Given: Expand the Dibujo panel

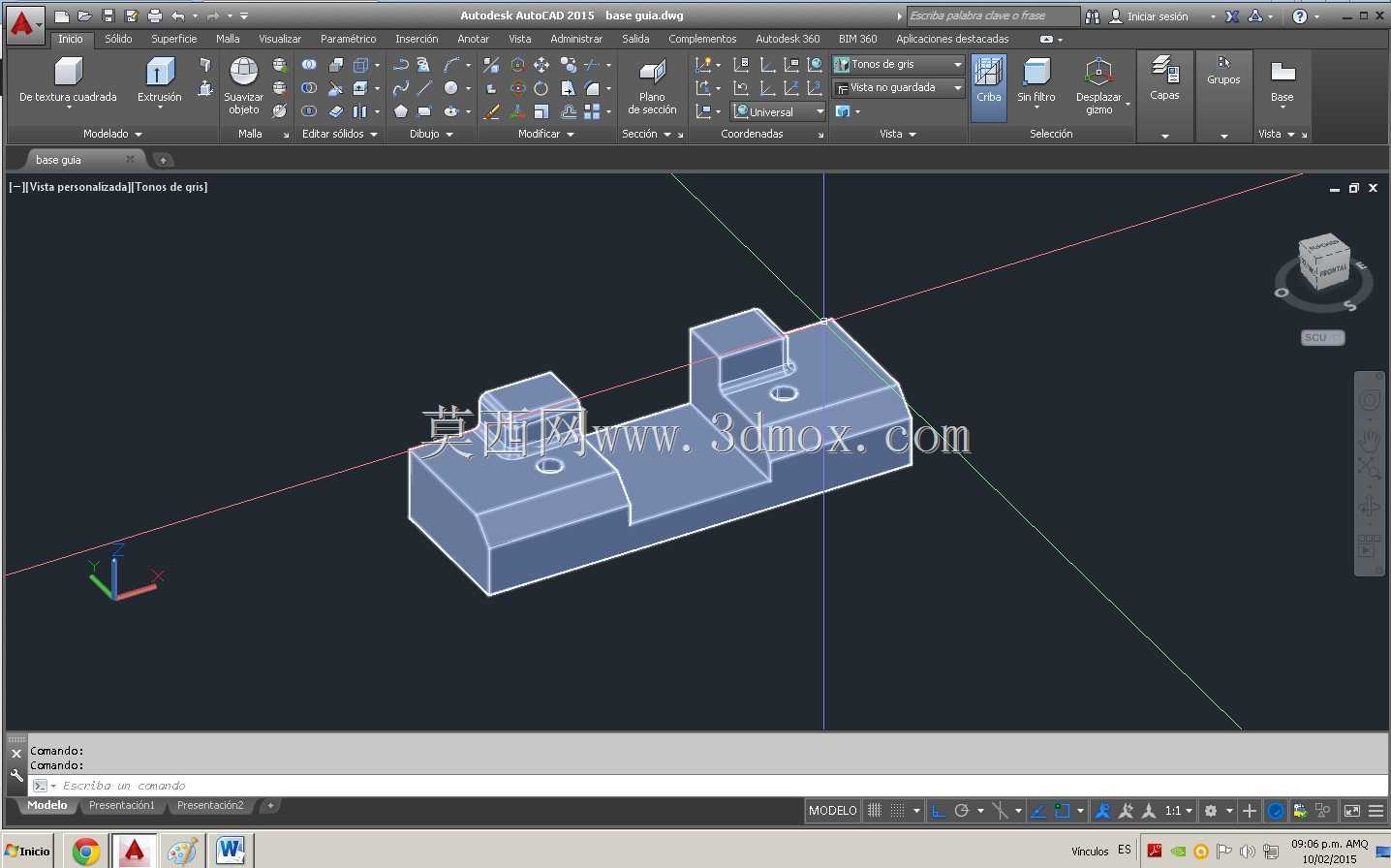Looking at the screenshot, I should 431,134.
